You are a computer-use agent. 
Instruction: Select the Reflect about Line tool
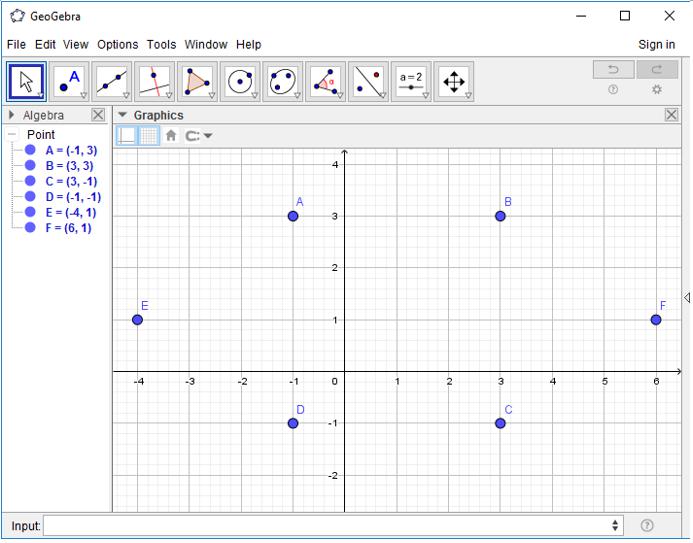[x=368, y=81]
